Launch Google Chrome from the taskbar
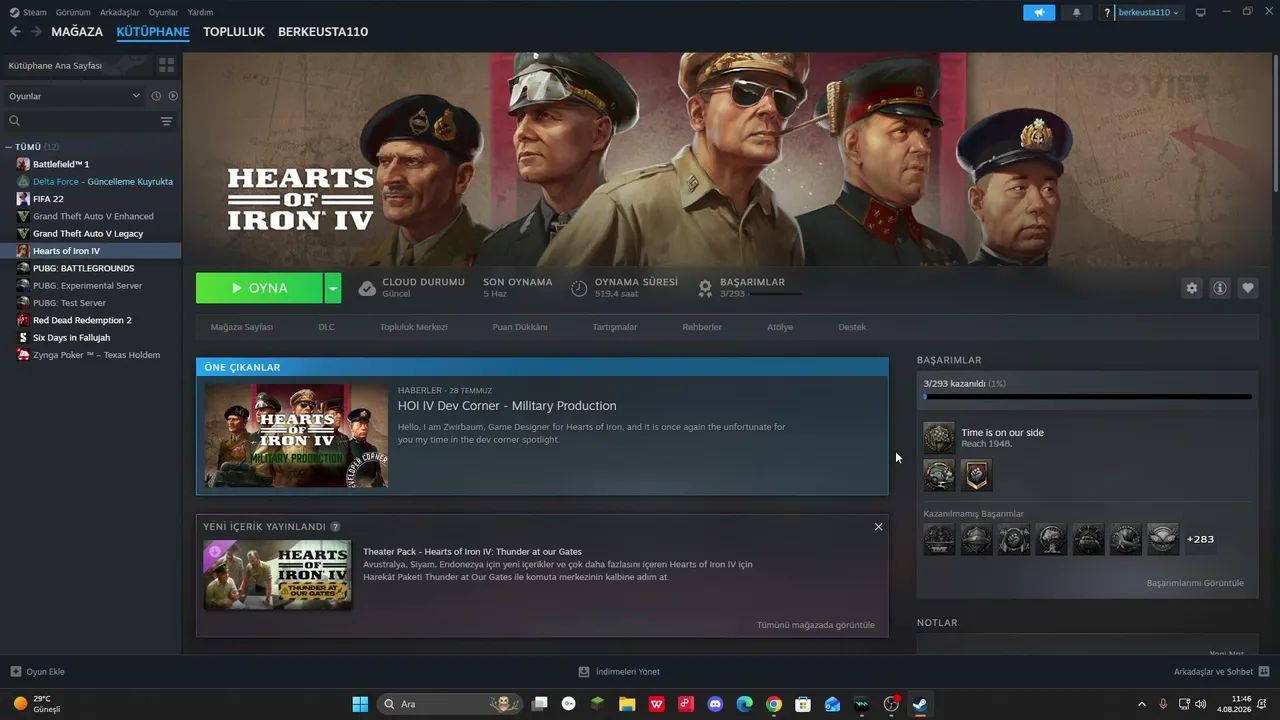Screen dimensions: 1280x720 coord(774,704)
